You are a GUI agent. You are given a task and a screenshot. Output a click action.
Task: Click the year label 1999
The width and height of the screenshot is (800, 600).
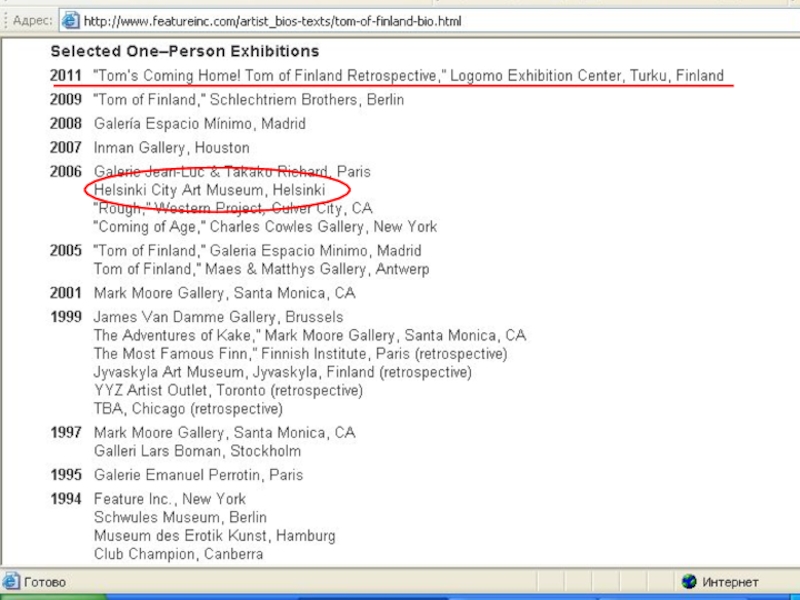pyautogui.click(x=66, y=317)
